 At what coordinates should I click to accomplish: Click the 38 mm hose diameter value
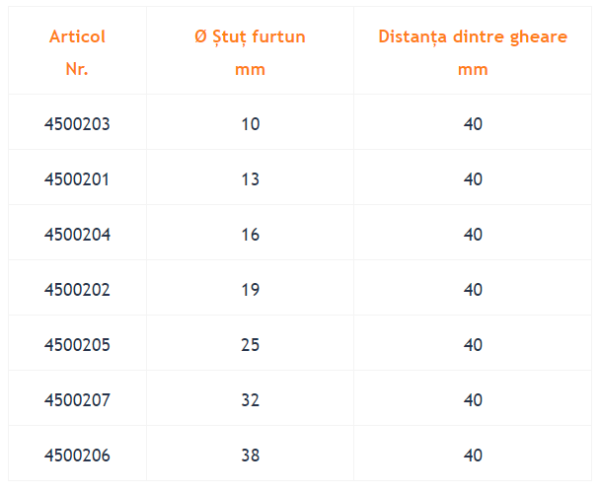(x=250, y=455)
